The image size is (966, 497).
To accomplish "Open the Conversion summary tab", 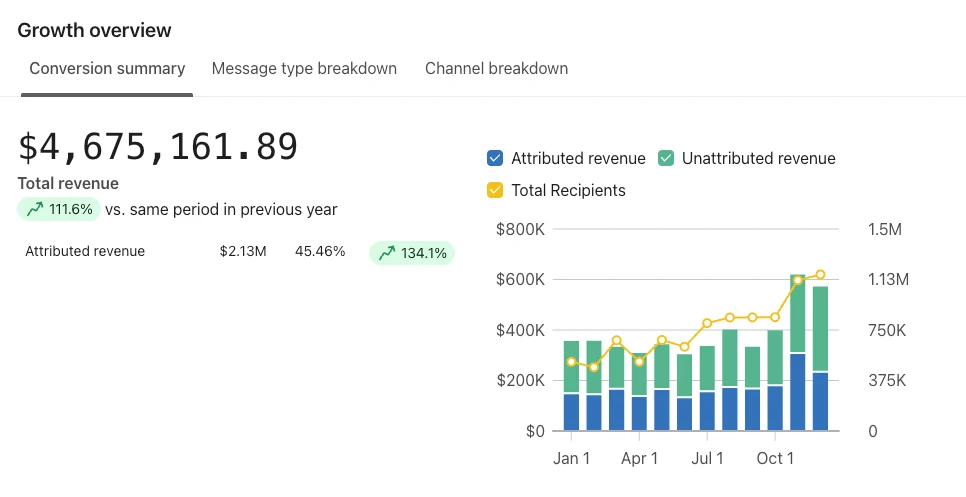I will 107,68.
